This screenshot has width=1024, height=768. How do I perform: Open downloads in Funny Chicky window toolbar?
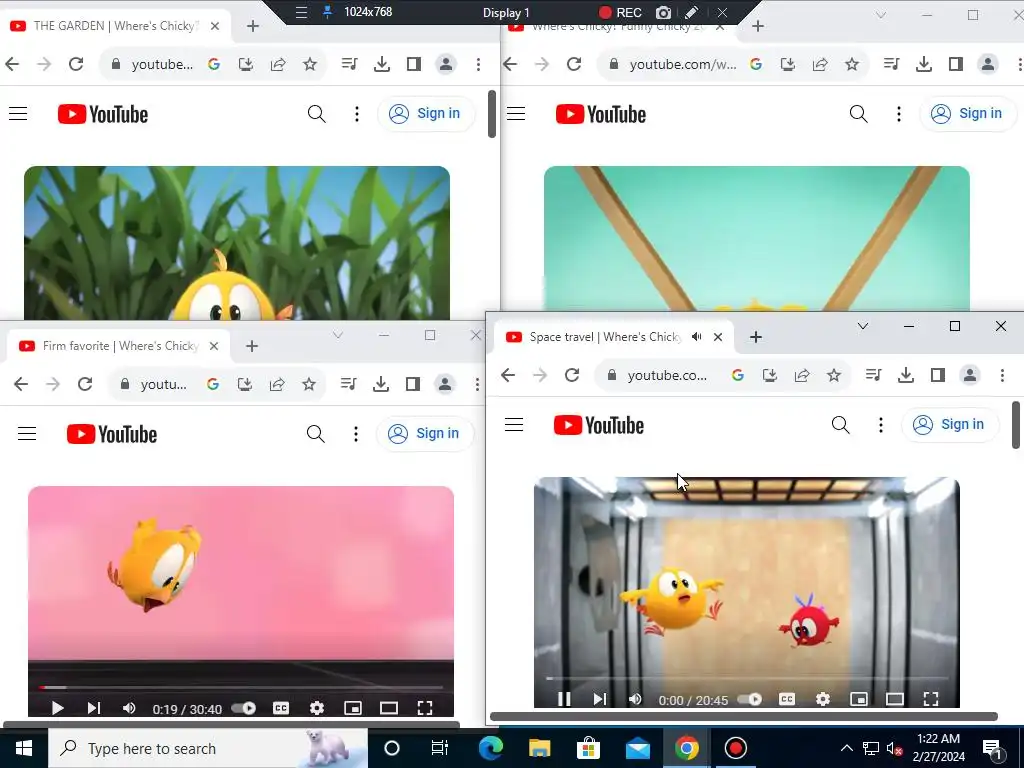click(x=923, y=64)
